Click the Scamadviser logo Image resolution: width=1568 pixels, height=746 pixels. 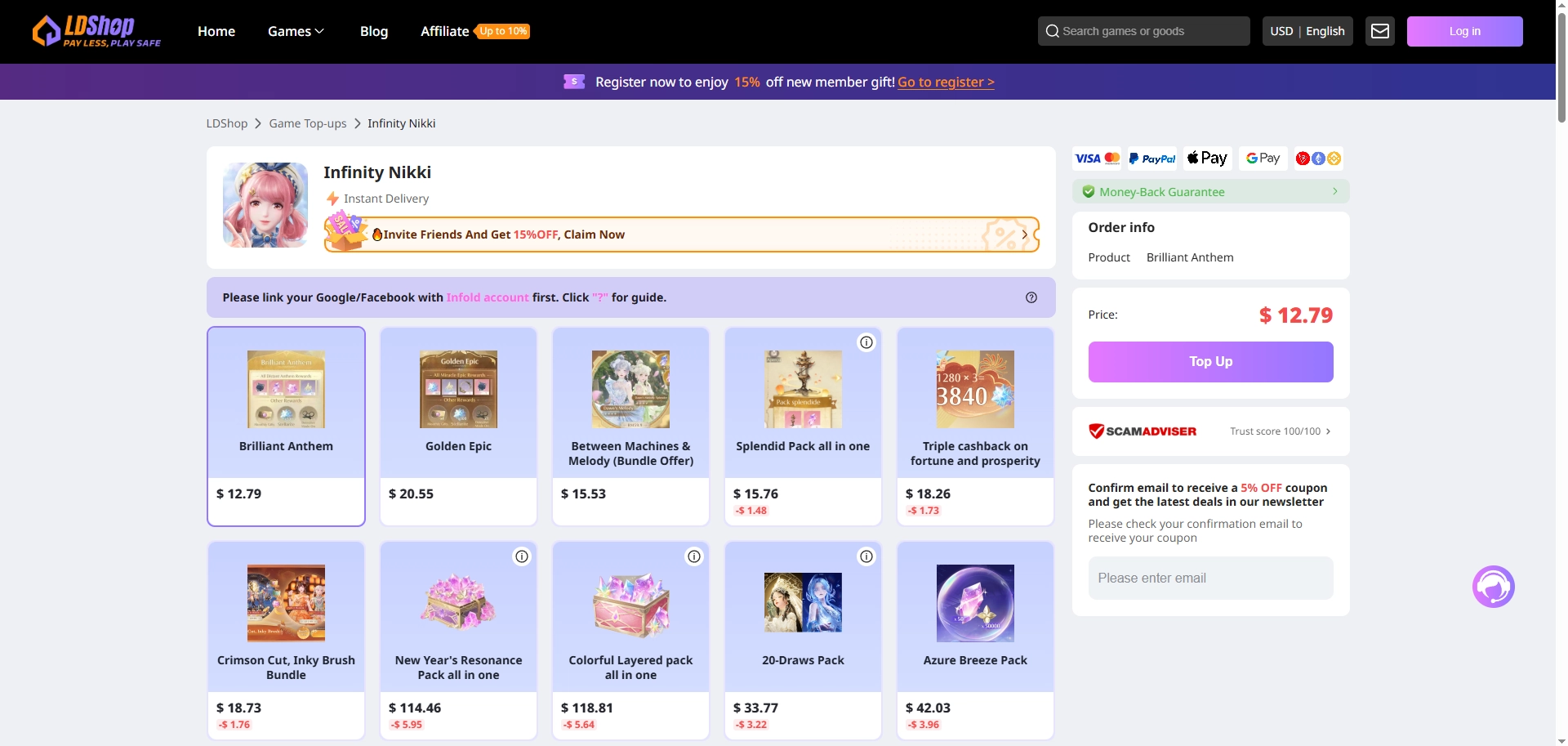[1143, 431]
